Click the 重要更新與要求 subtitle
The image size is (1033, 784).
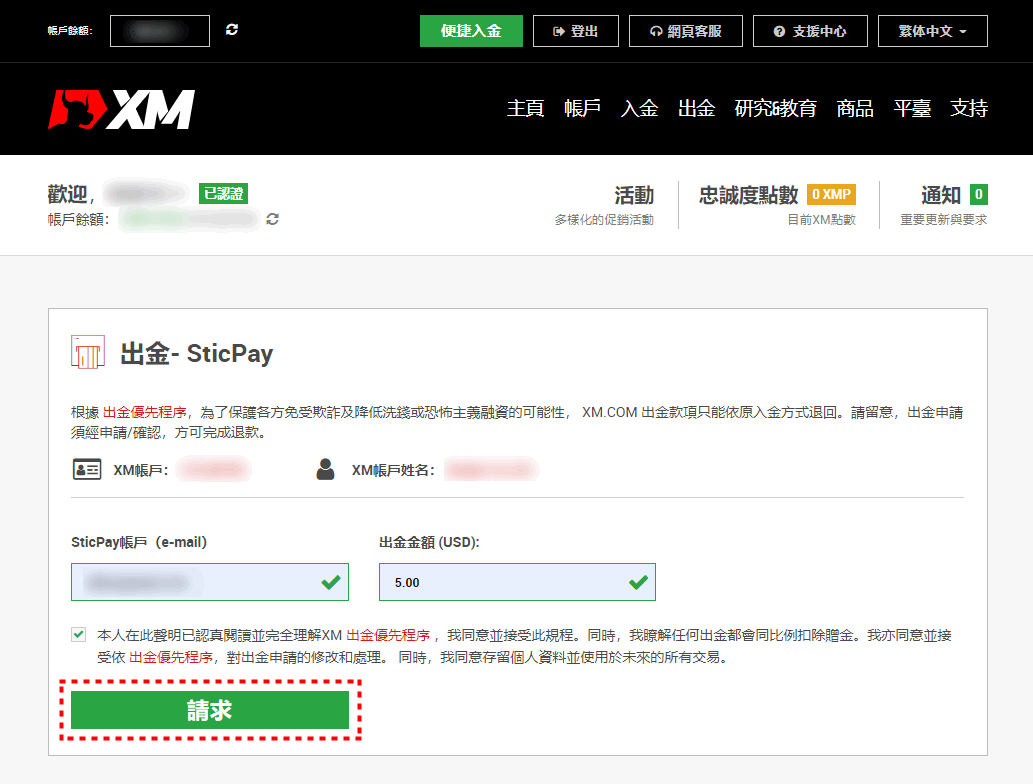[943, 220]
